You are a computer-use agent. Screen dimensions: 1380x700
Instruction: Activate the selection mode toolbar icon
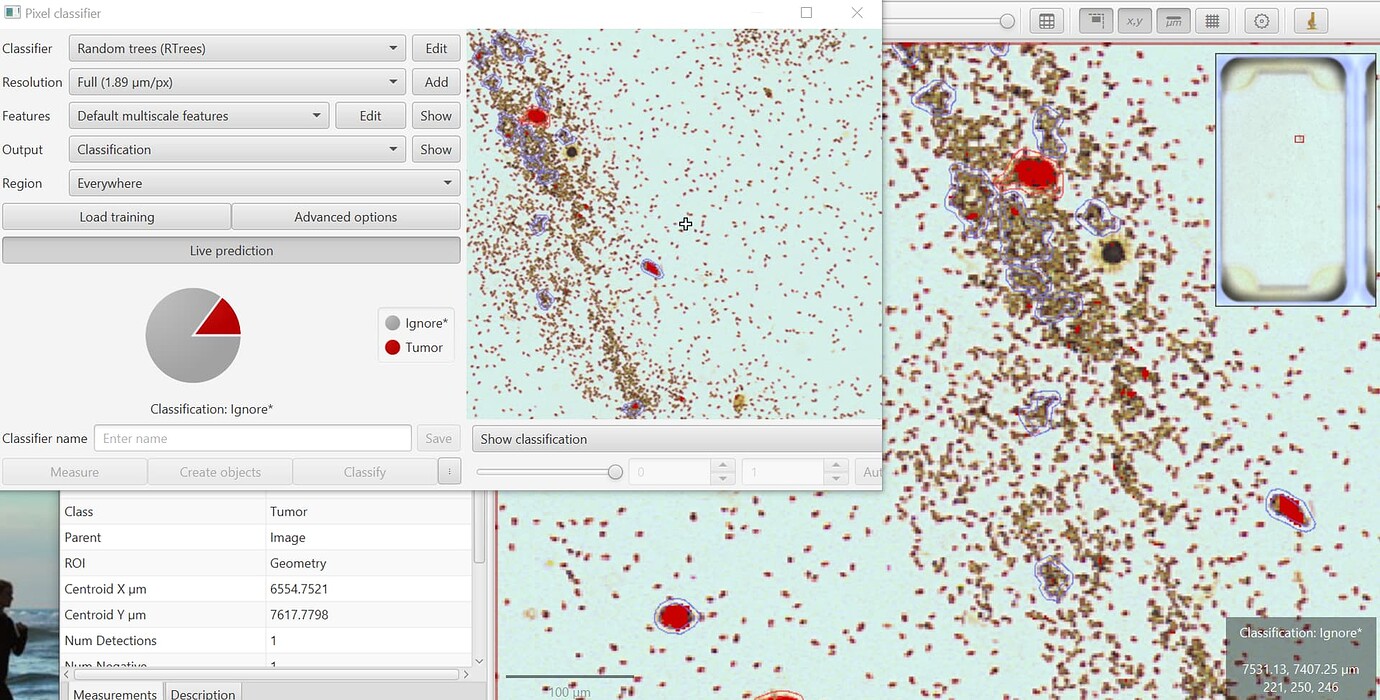[1095, 20]
